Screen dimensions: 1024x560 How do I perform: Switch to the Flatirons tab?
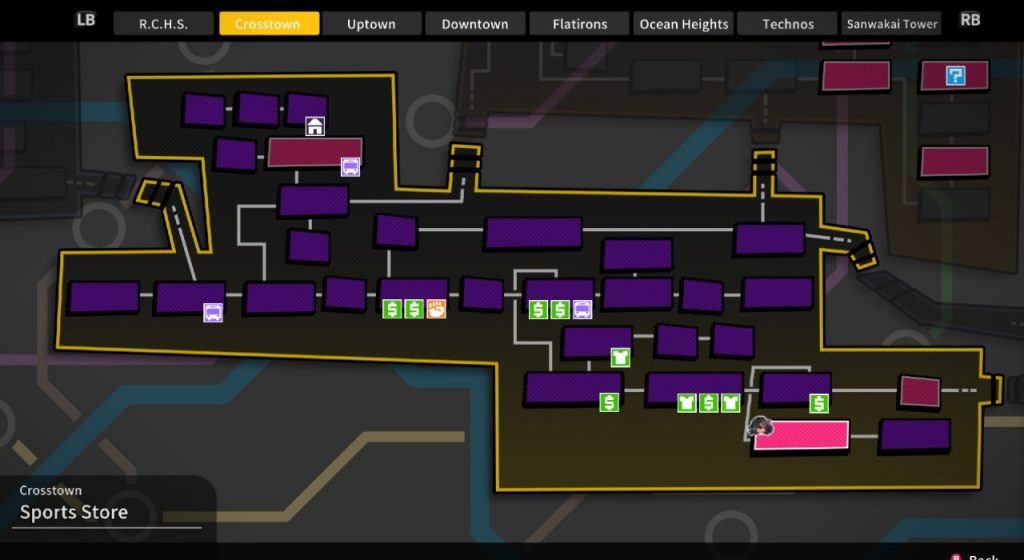(580, 24)
